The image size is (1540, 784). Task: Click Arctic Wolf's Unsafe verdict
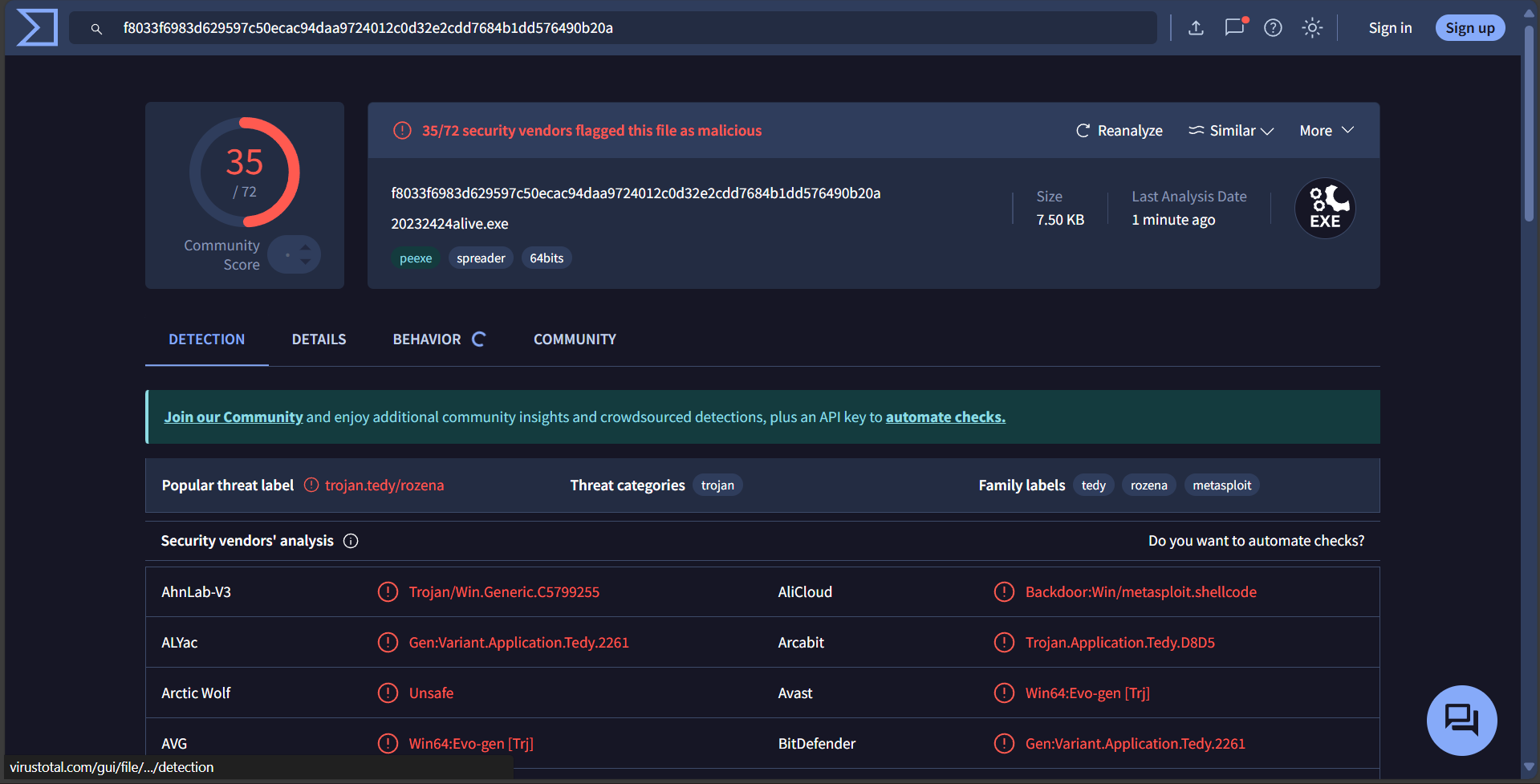point(431,693)
